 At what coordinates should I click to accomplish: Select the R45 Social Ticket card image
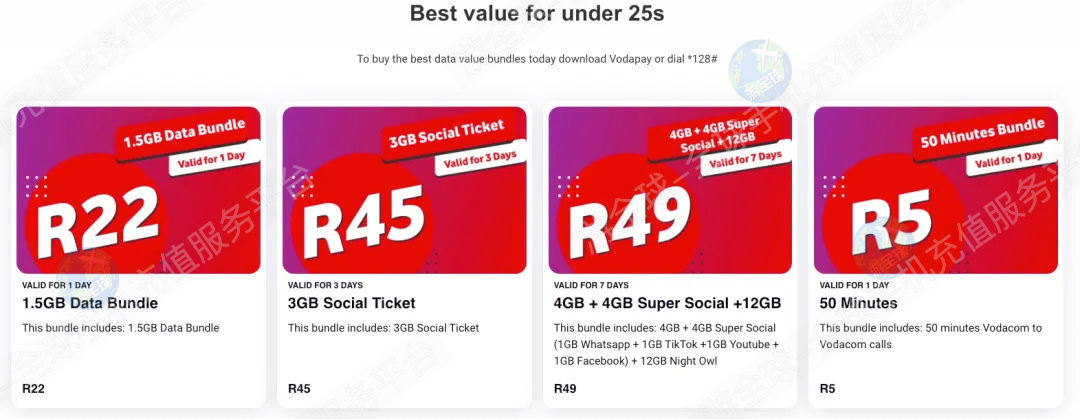coord(404,190)
